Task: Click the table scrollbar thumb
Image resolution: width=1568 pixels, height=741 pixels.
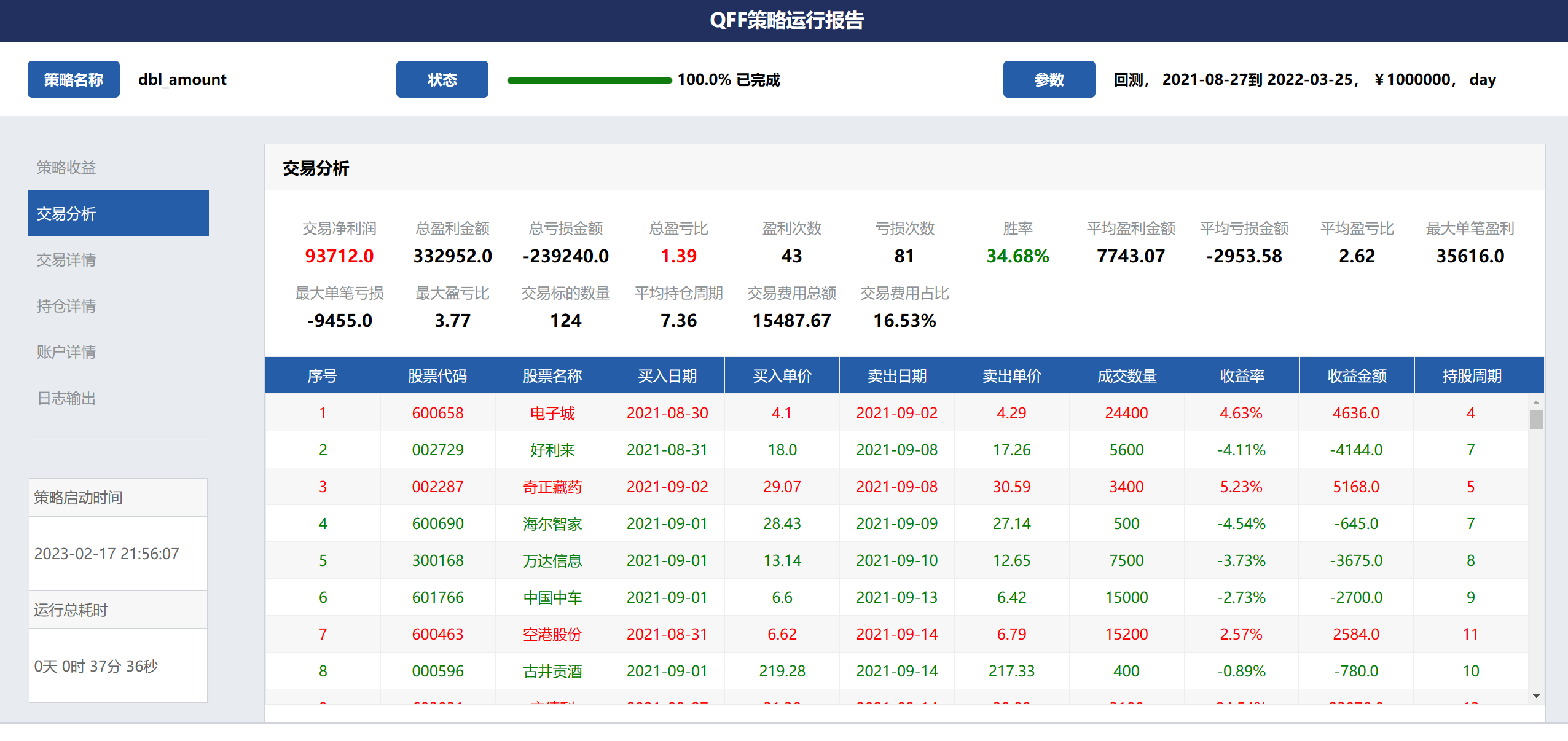Action: [x=1536, y=419]
